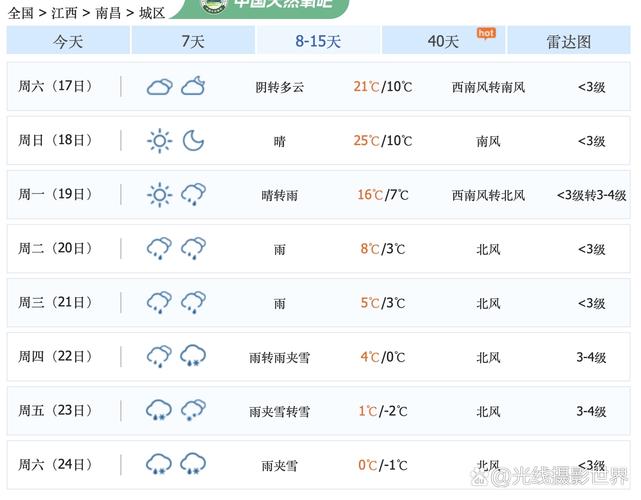Click the <3级转3-4级 wind level
This screenshot has width=641, height=500.
592,195
